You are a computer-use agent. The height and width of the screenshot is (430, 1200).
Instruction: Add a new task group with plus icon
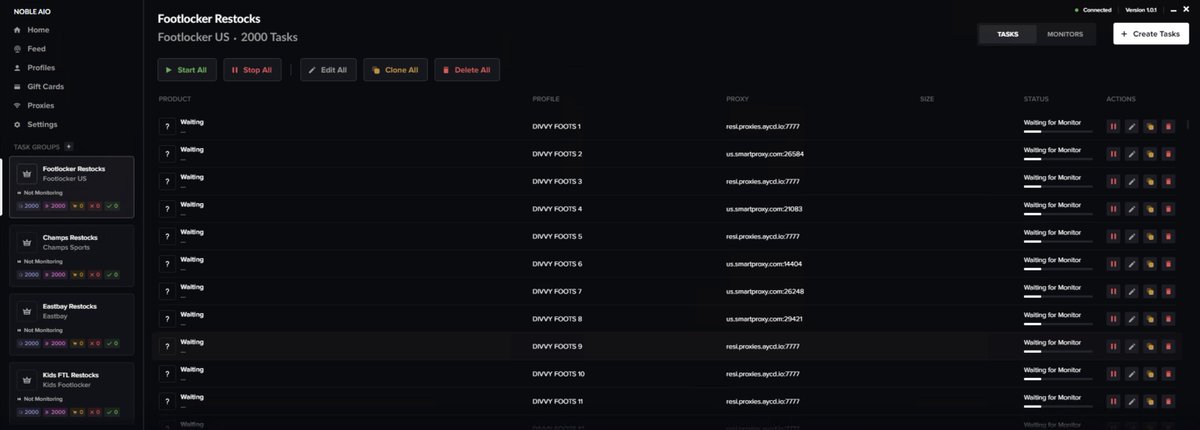pos(68,146)
